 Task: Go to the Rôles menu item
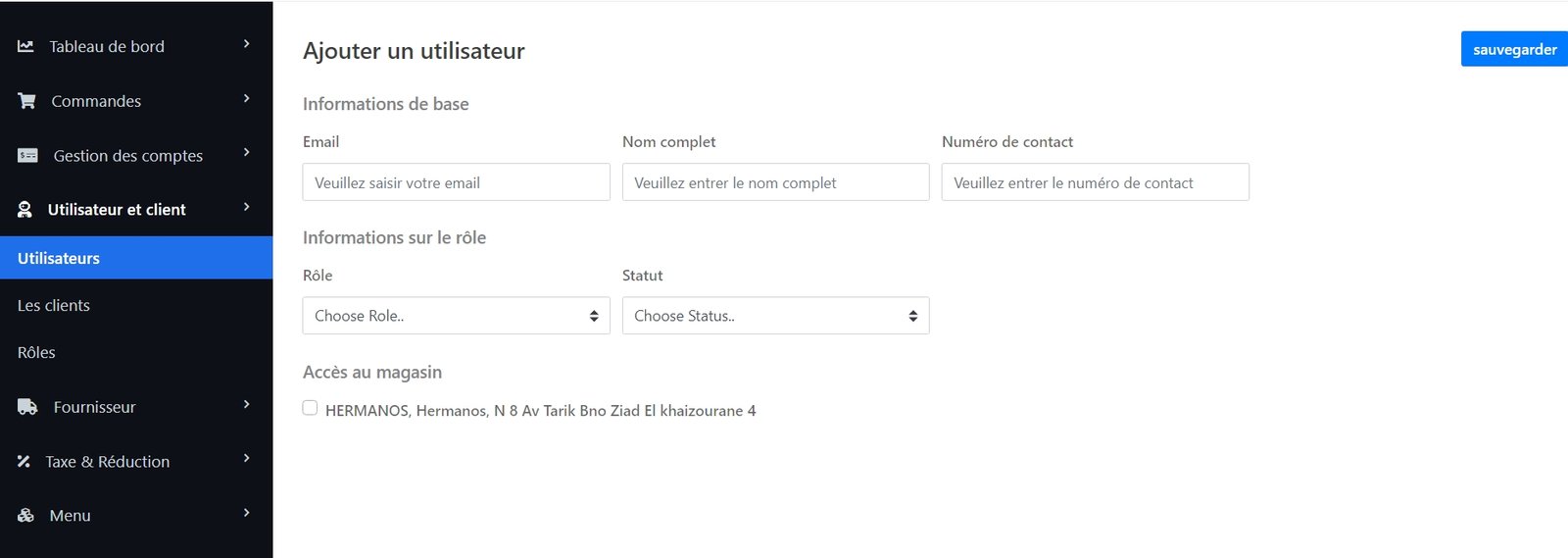[x=36, y=352]
